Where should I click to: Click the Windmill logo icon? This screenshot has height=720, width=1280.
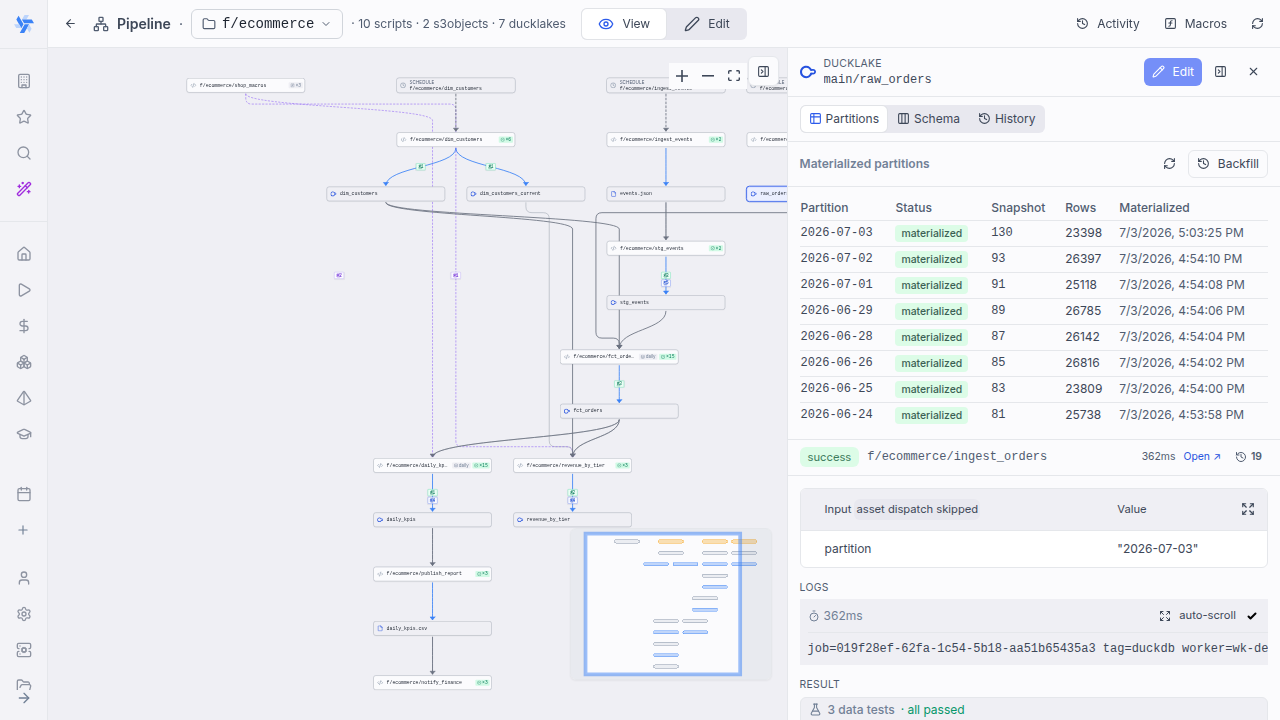pyautogui.click(x=24, y=25)
